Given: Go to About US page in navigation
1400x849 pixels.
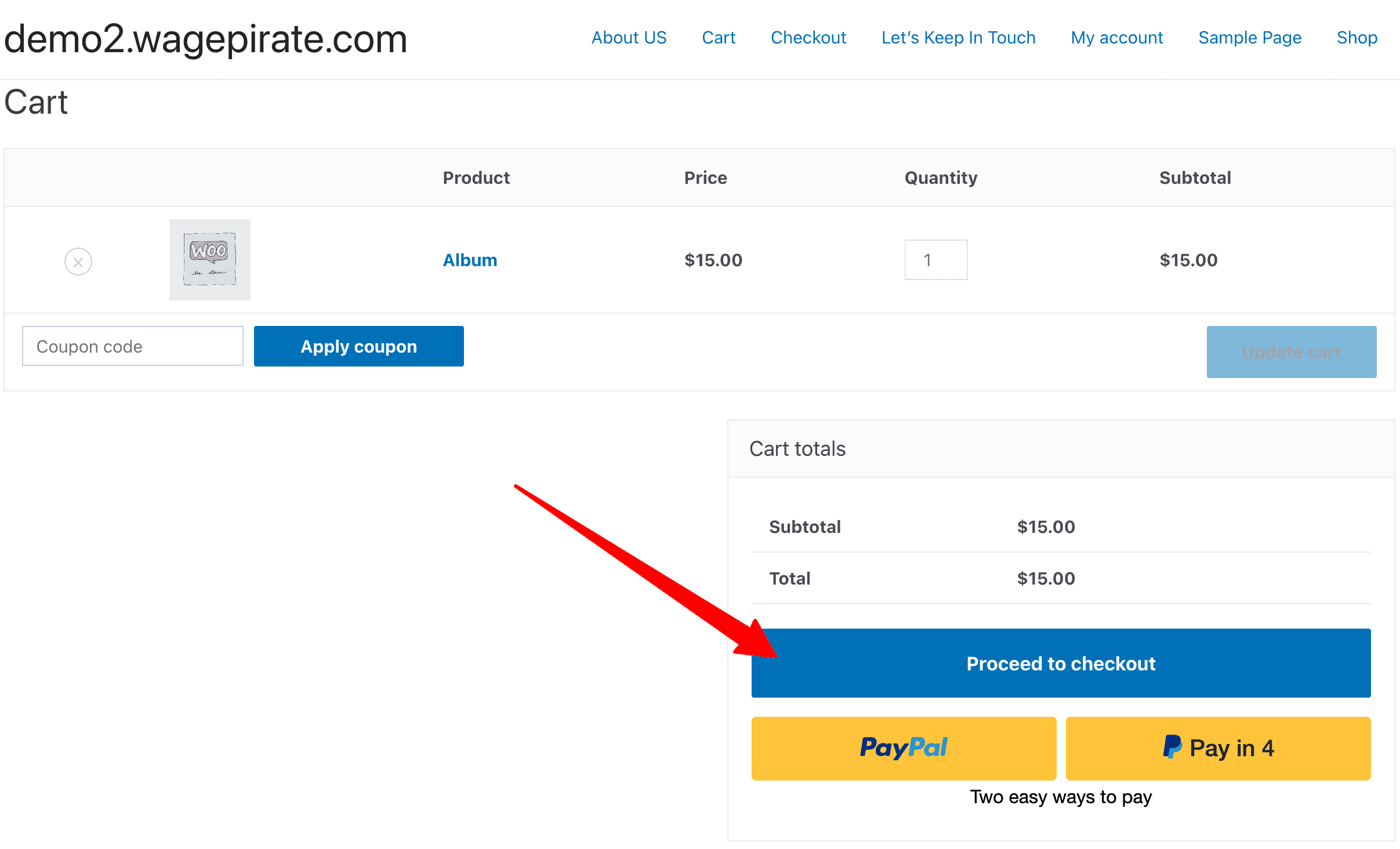Looking at the screenshot, I should 629,38.
